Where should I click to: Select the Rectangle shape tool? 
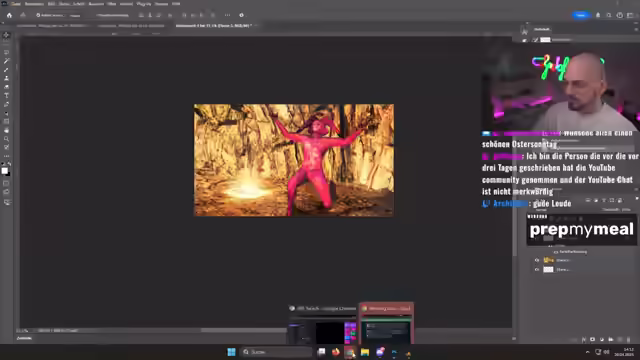coord(6,122)
